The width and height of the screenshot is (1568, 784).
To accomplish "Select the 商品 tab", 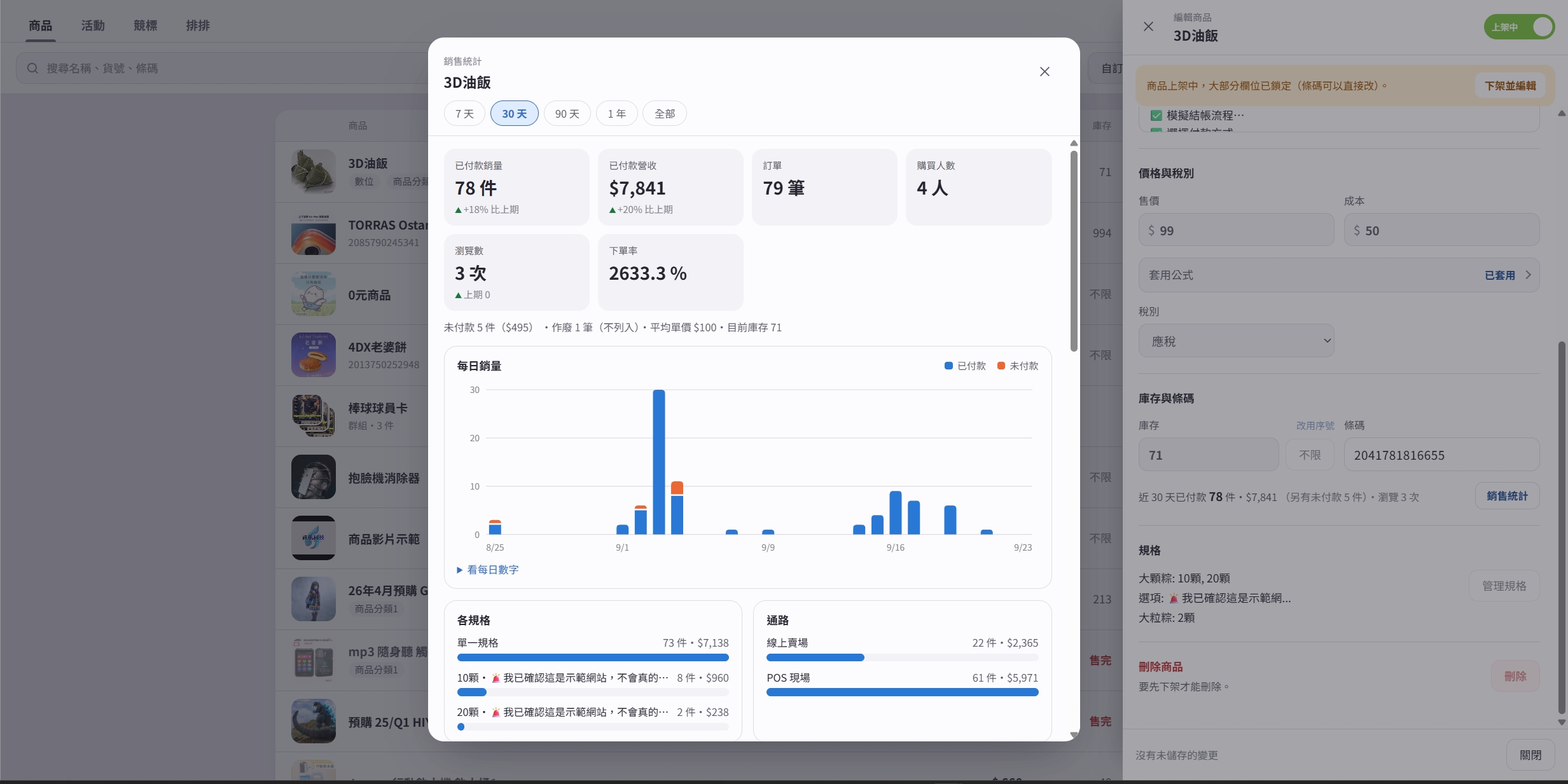I will point(40,25).
